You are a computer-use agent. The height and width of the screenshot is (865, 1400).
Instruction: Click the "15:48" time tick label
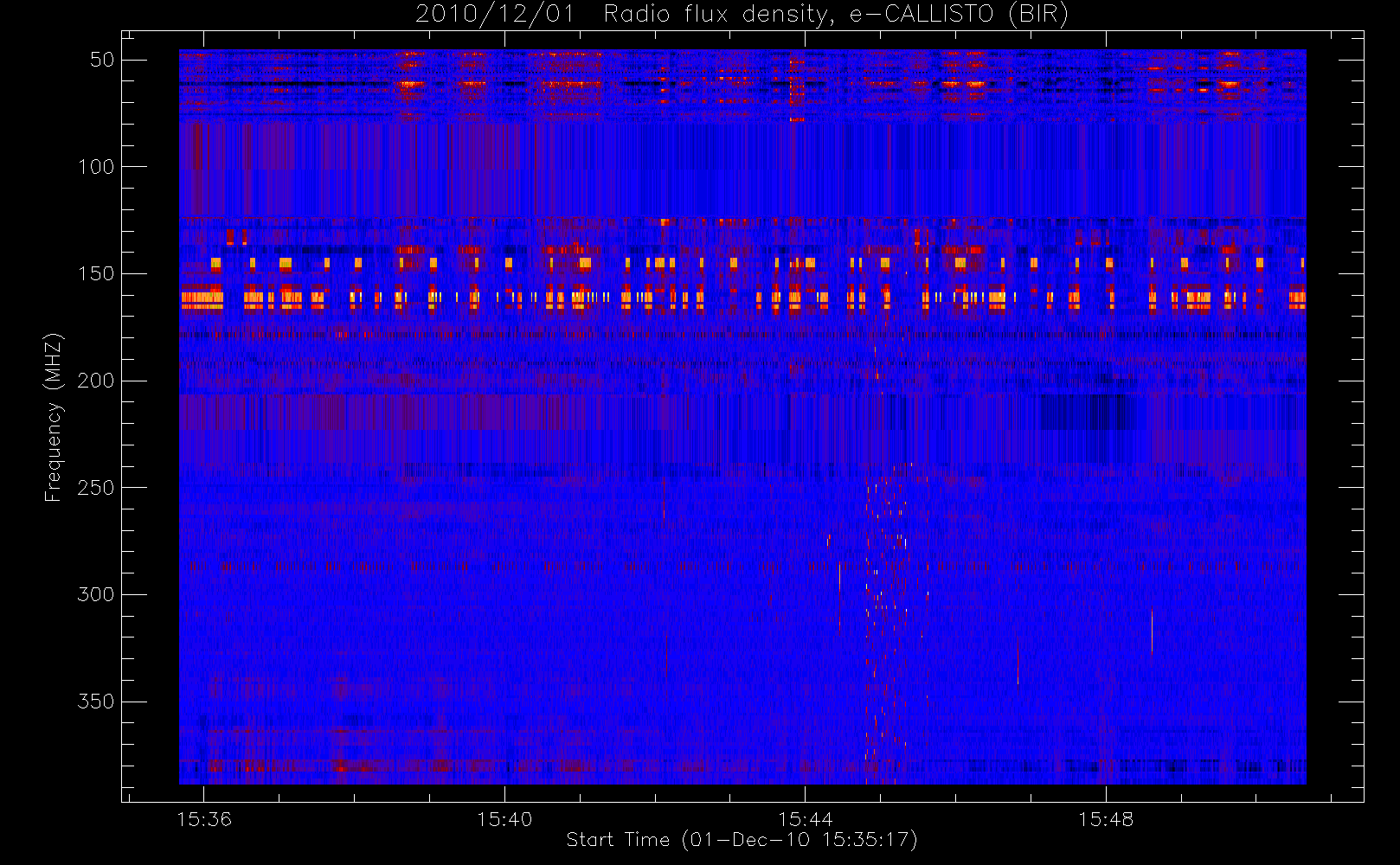pyautogui.click(x=1105, y=819)
